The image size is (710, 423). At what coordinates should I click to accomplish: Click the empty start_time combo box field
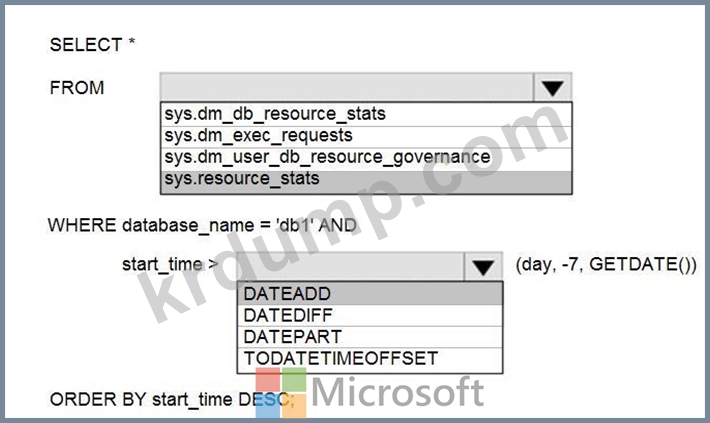pos(350,266)
